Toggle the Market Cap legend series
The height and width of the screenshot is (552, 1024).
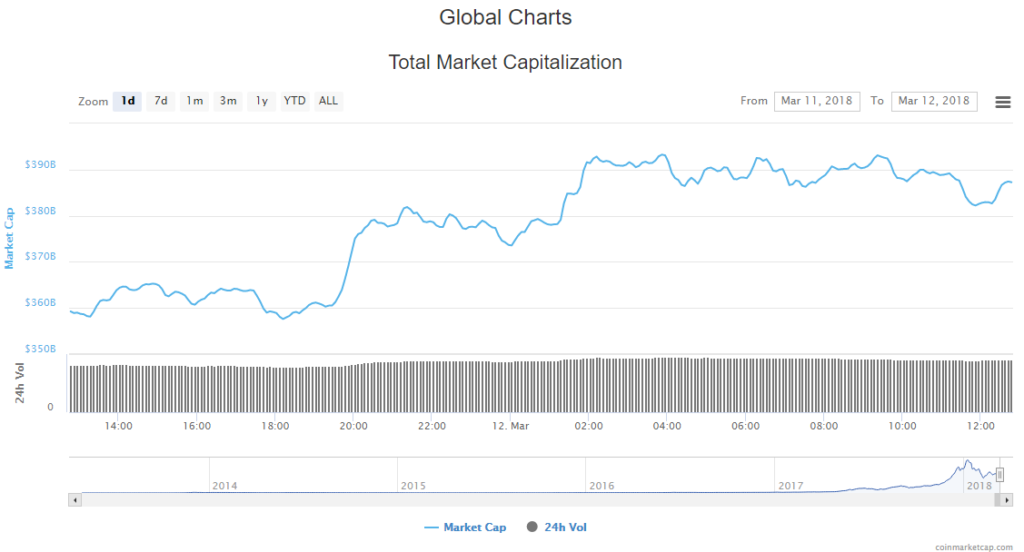[x=465, y=527]
